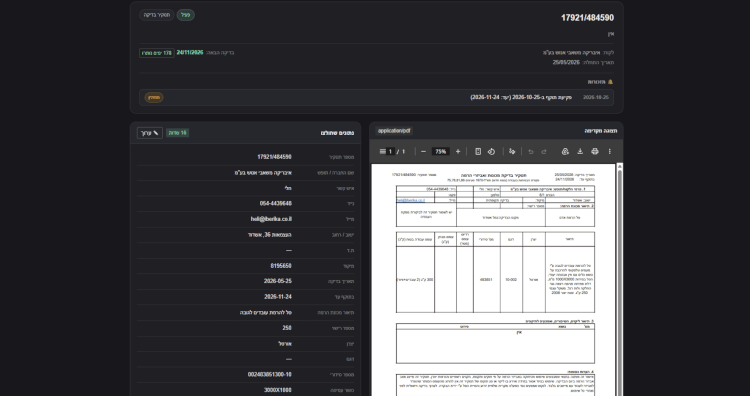Print the PDF document
Screen dimensions: 750x396
tap(595, 152)
